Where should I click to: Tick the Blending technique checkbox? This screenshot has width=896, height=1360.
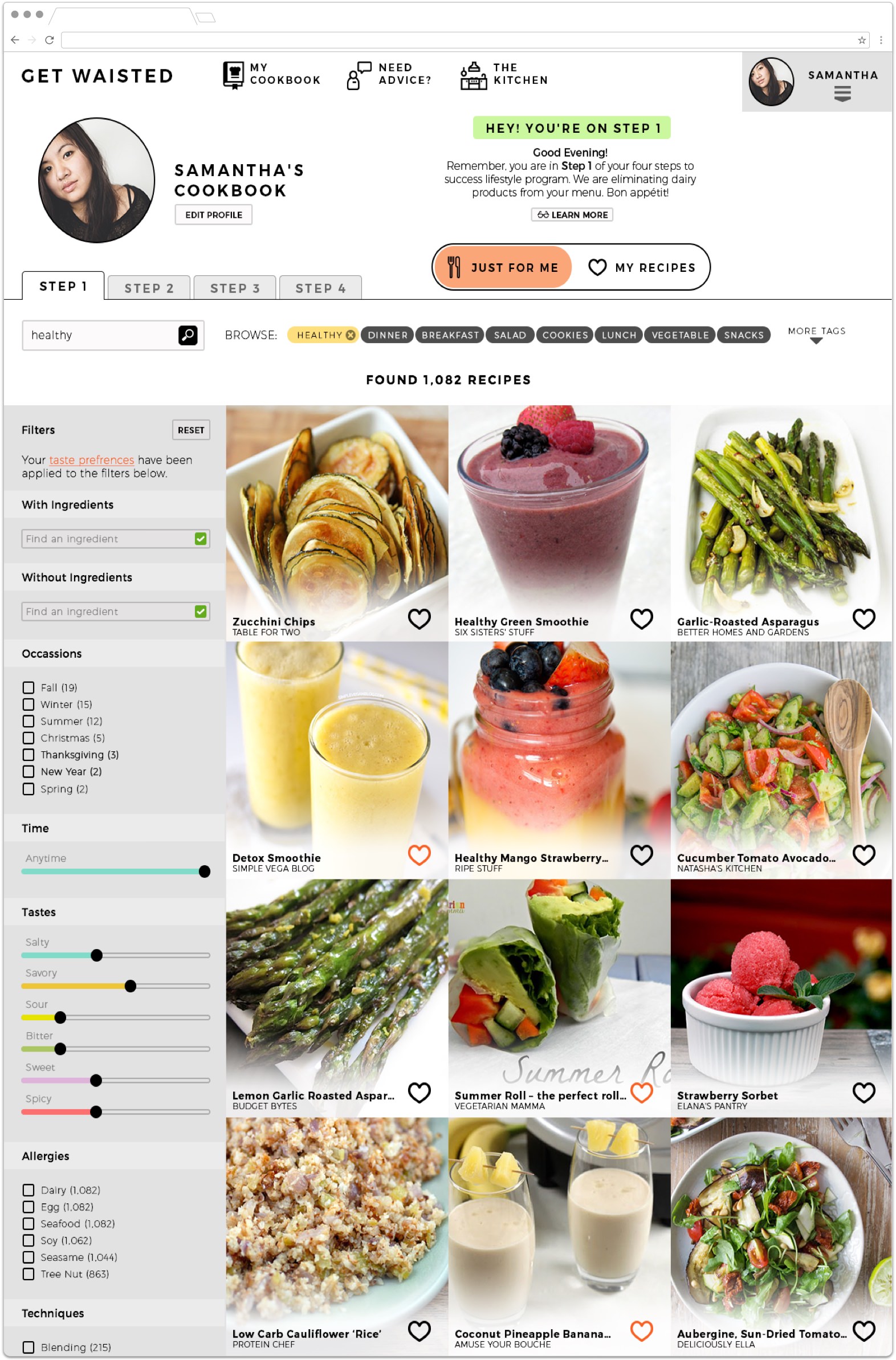[x=28, y=1347]
